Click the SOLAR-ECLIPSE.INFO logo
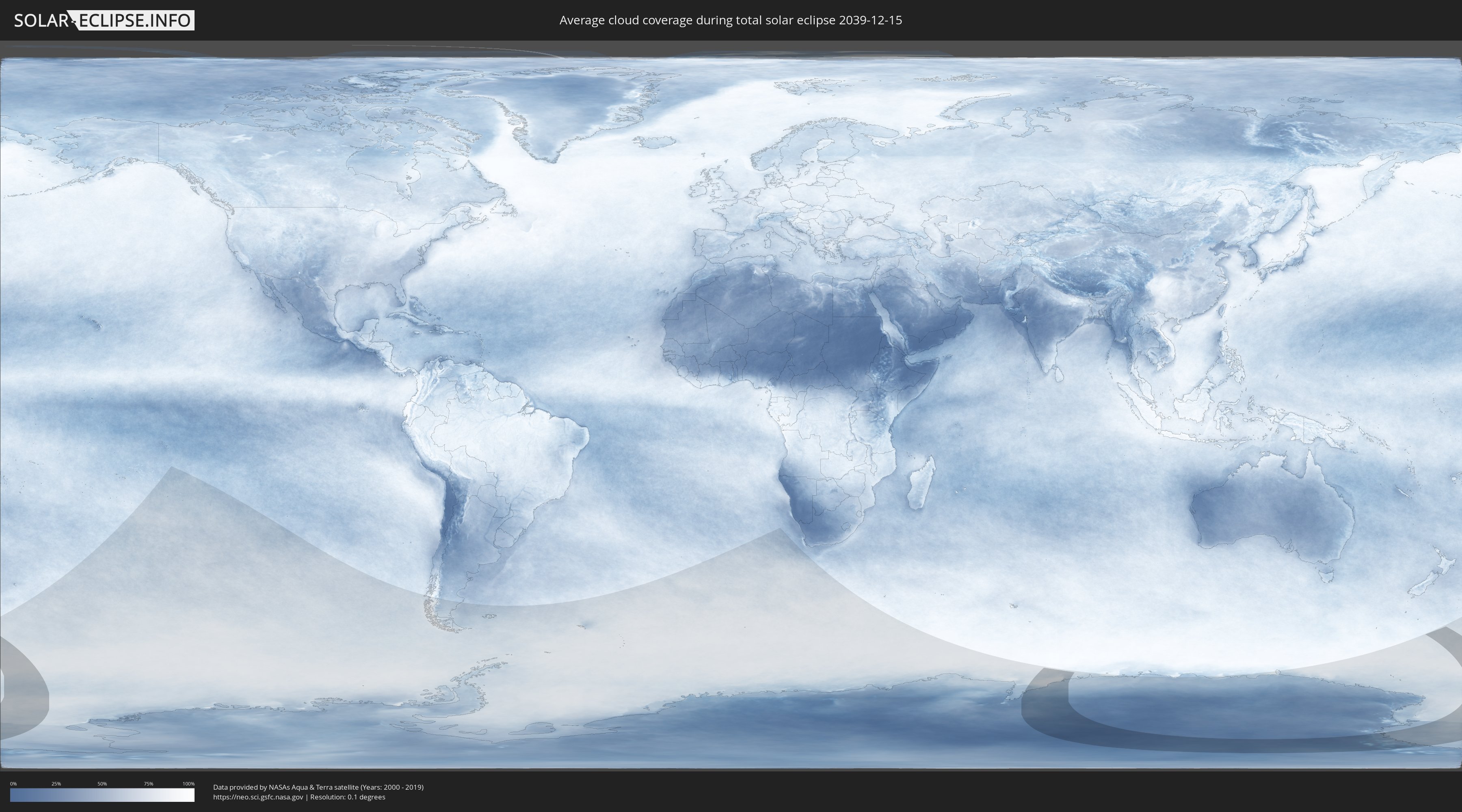 pyautogui.click(x=104, y=20)
